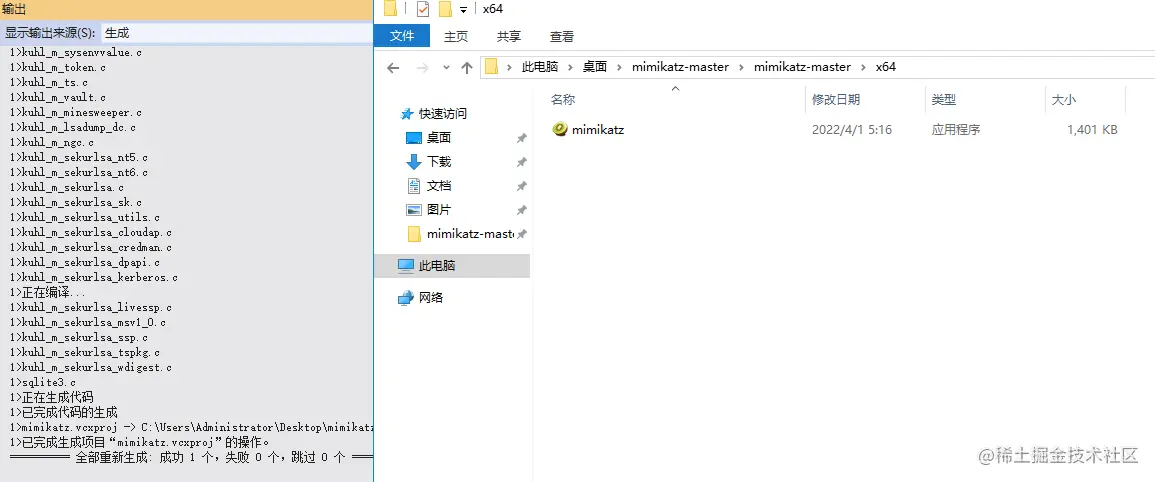
Task: Select 网络 in navigation pane
Action: coord(431,298)
